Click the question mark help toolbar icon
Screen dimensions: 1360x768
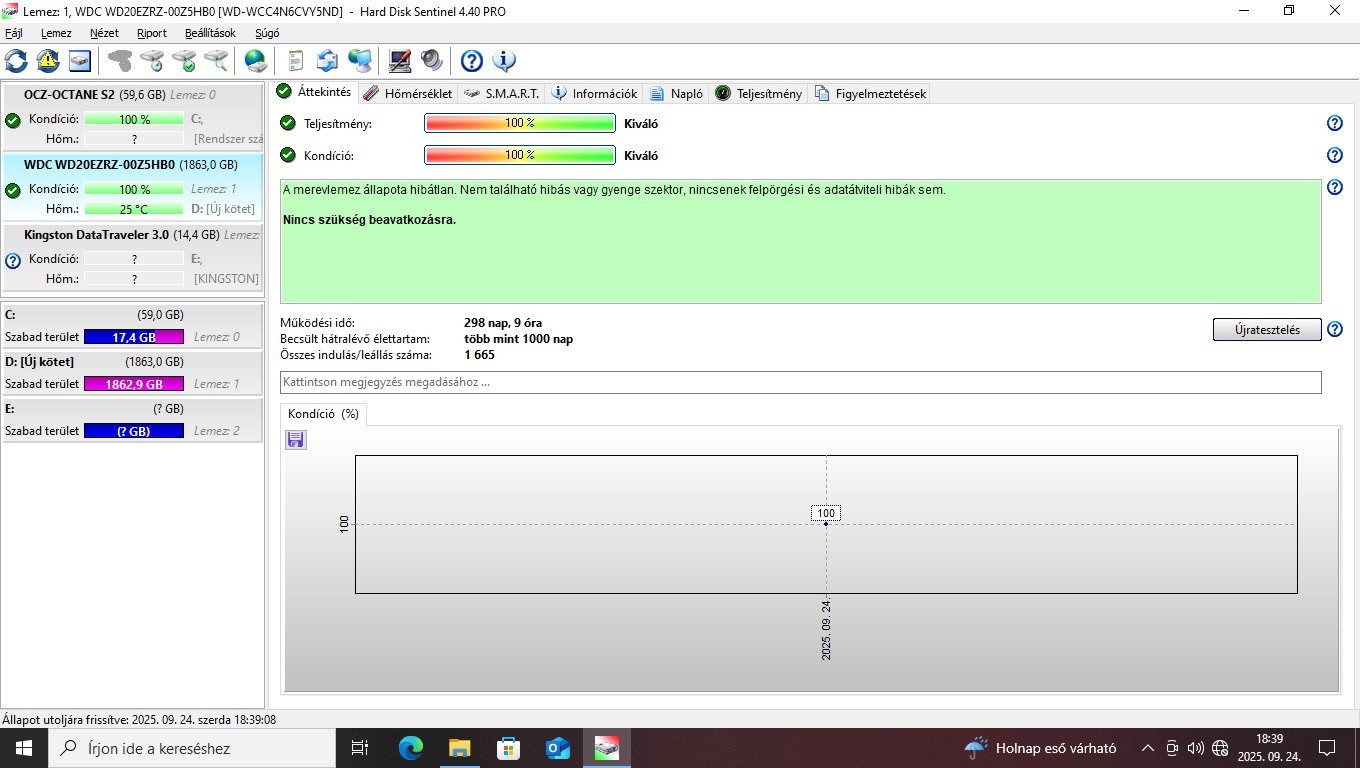pyautogui.click(x=472, y=61)
